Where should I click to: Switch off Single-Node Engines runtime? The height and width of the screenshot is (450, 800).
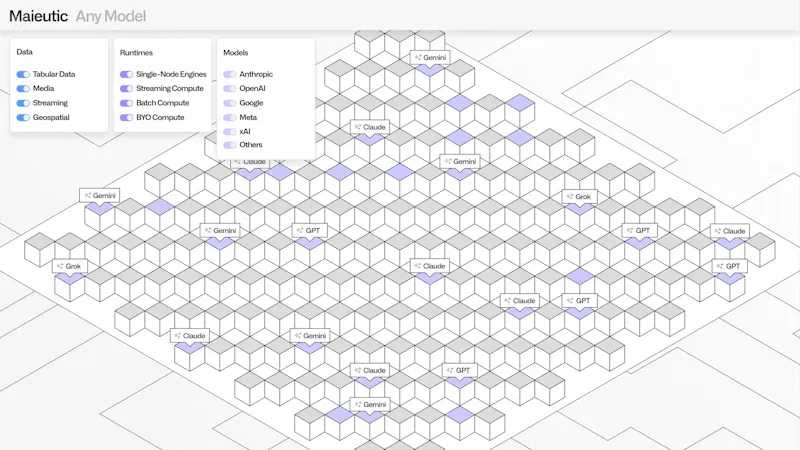(127, 74)
